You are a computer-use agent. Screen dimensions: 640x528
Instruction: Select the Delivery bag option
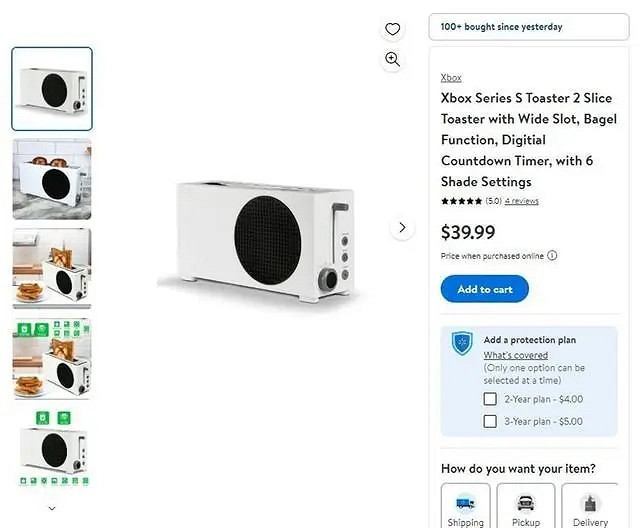pyautogui.click(x=590, y=505)
